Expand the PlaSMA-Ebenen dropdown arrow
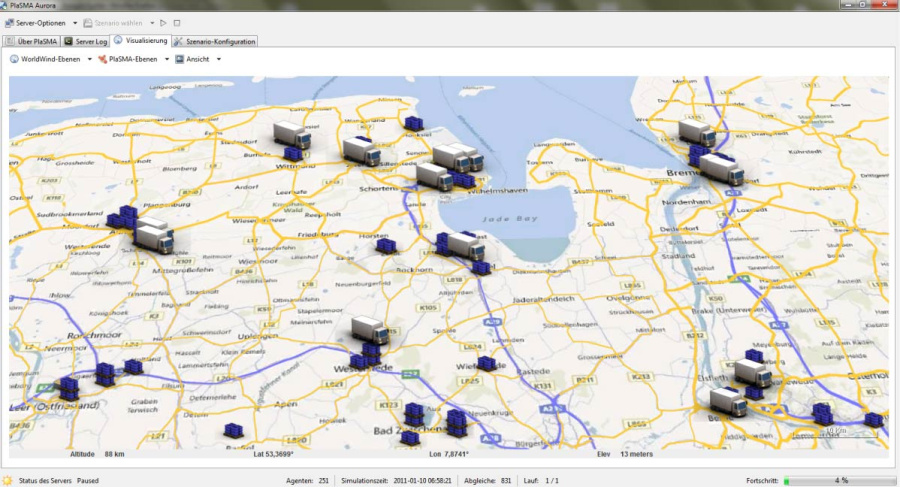 click(166, 59)
